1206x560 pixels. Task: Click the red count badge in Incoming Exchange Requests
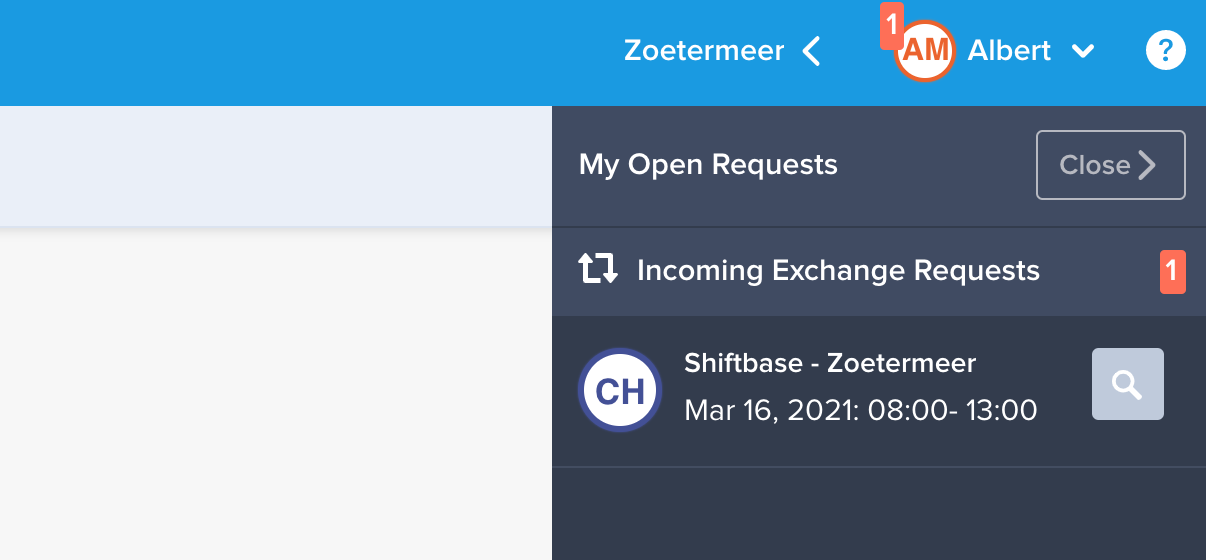pos(1172,271)
